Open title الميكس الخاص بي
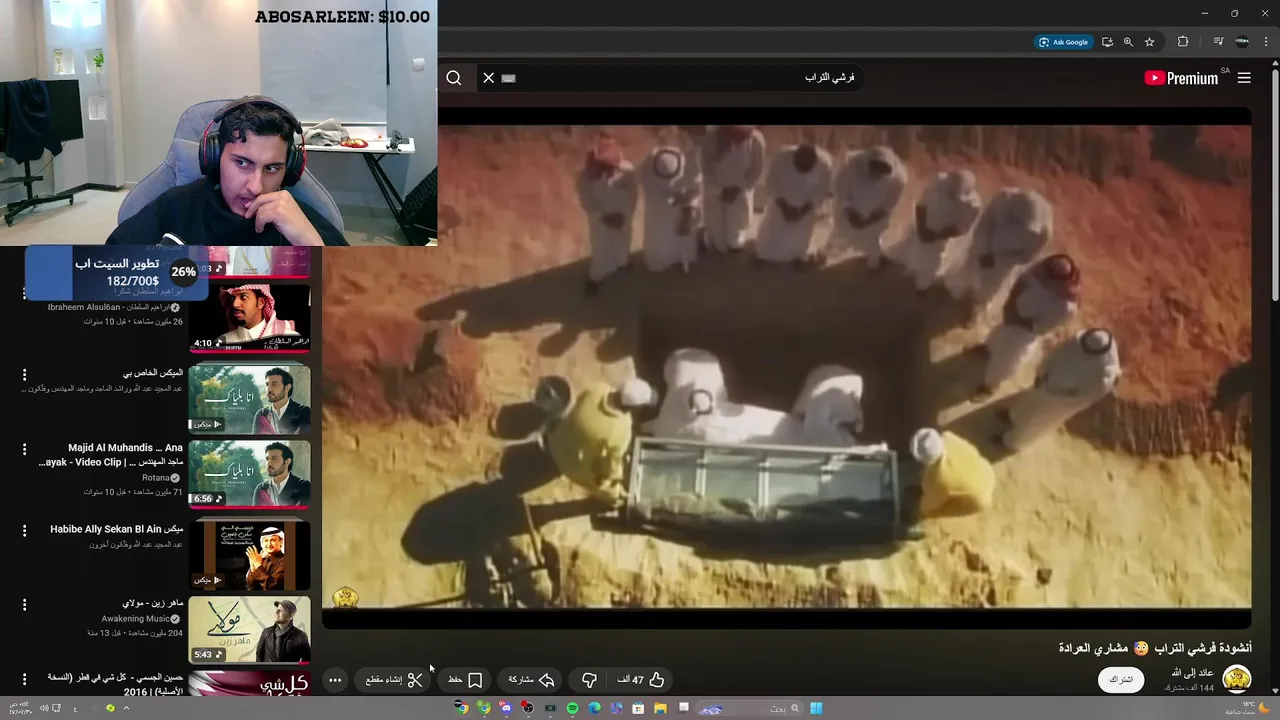 click(x=153, y=373)
